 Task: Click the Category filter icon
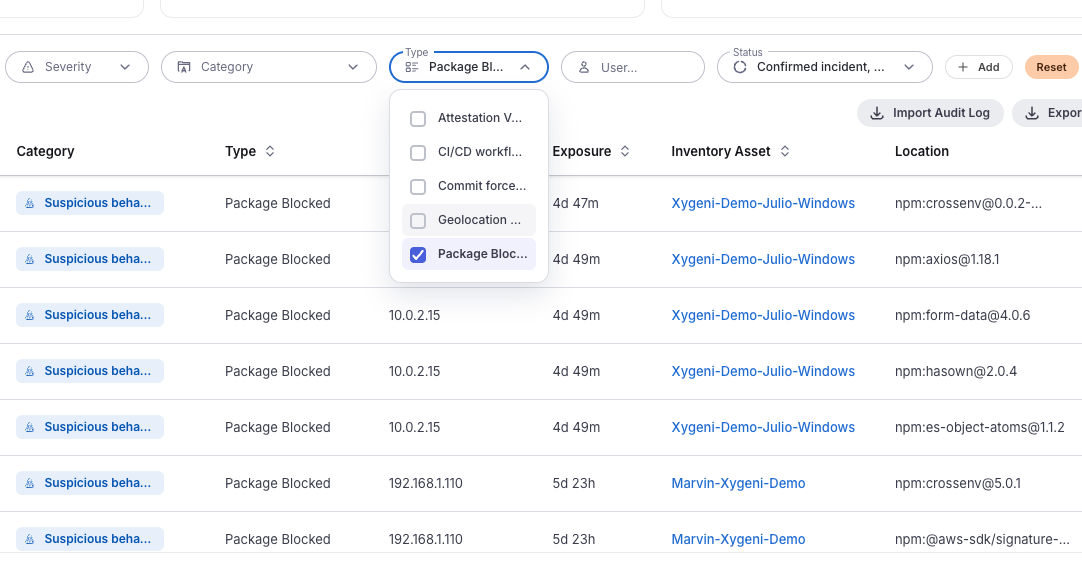(x=184, y=67)
